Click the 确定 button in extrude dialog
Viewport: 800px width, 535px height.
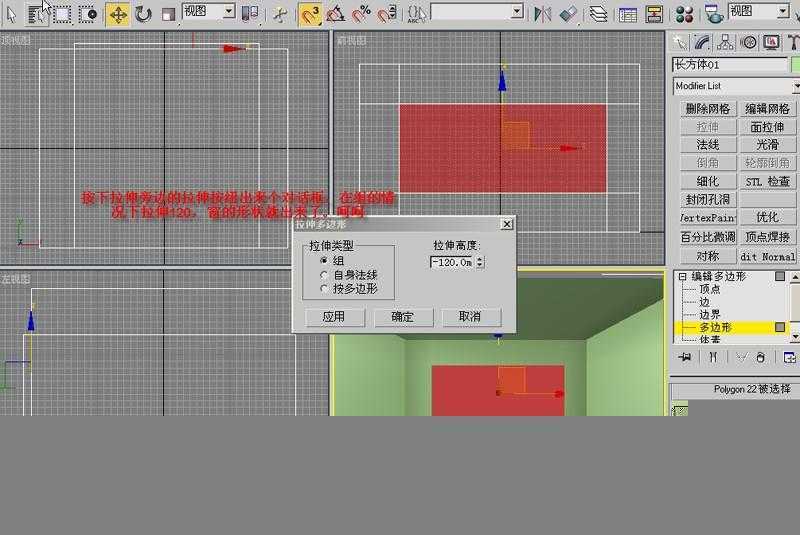tap(403, 317)
